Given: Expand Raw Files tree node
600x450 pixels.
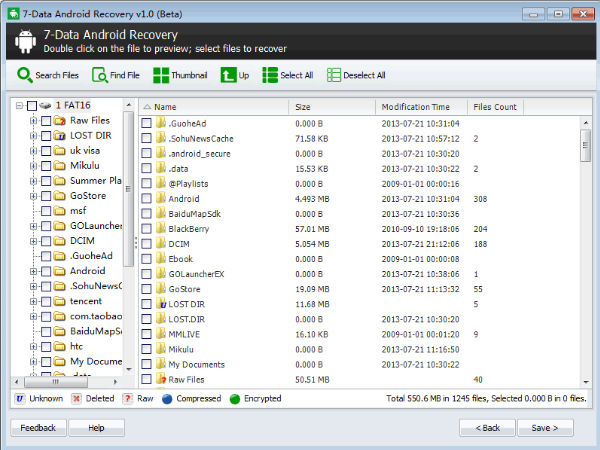Looking at the screenshot, I should 33,121.
